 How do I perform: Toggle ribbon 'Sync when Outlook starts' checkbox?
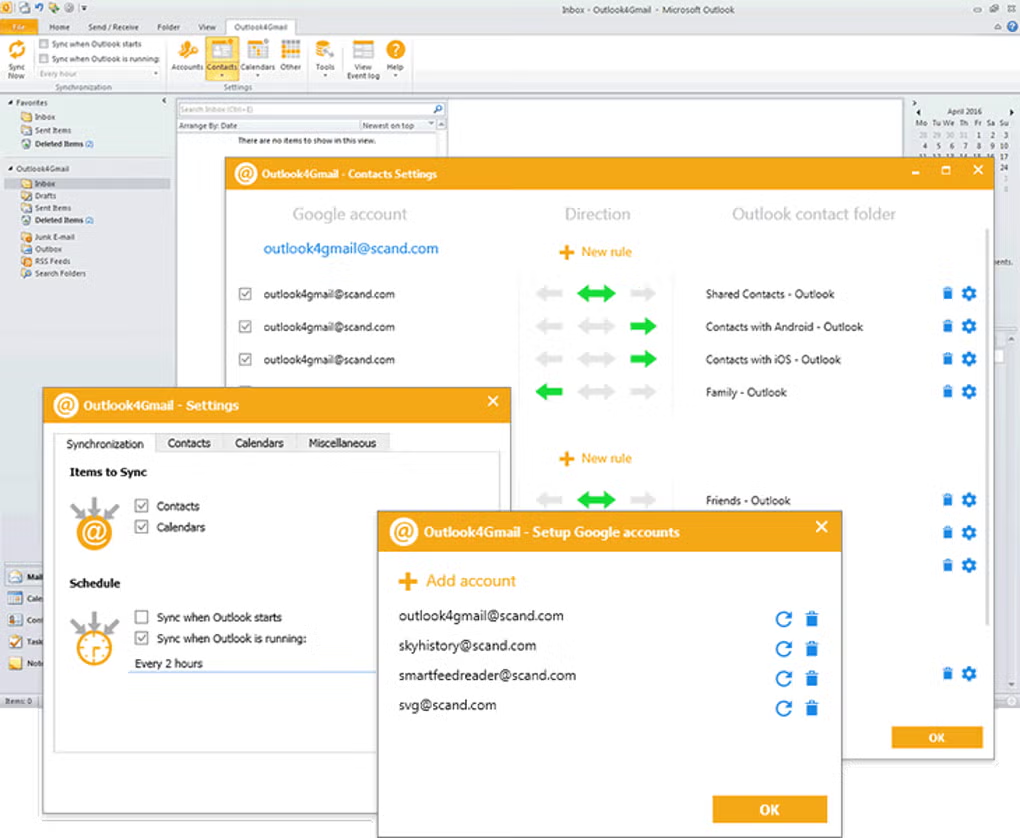coord(44,44)
